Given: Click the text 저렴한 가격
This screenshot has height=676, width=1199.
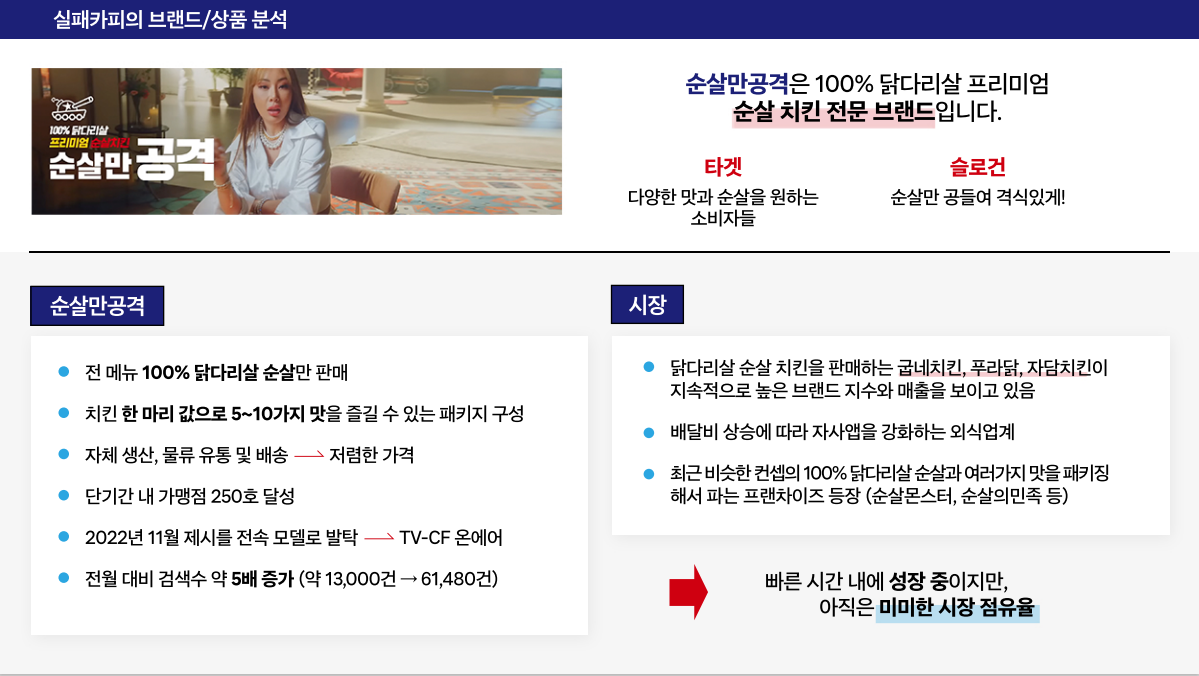Looking at the screenshot, I should point(372,455).
